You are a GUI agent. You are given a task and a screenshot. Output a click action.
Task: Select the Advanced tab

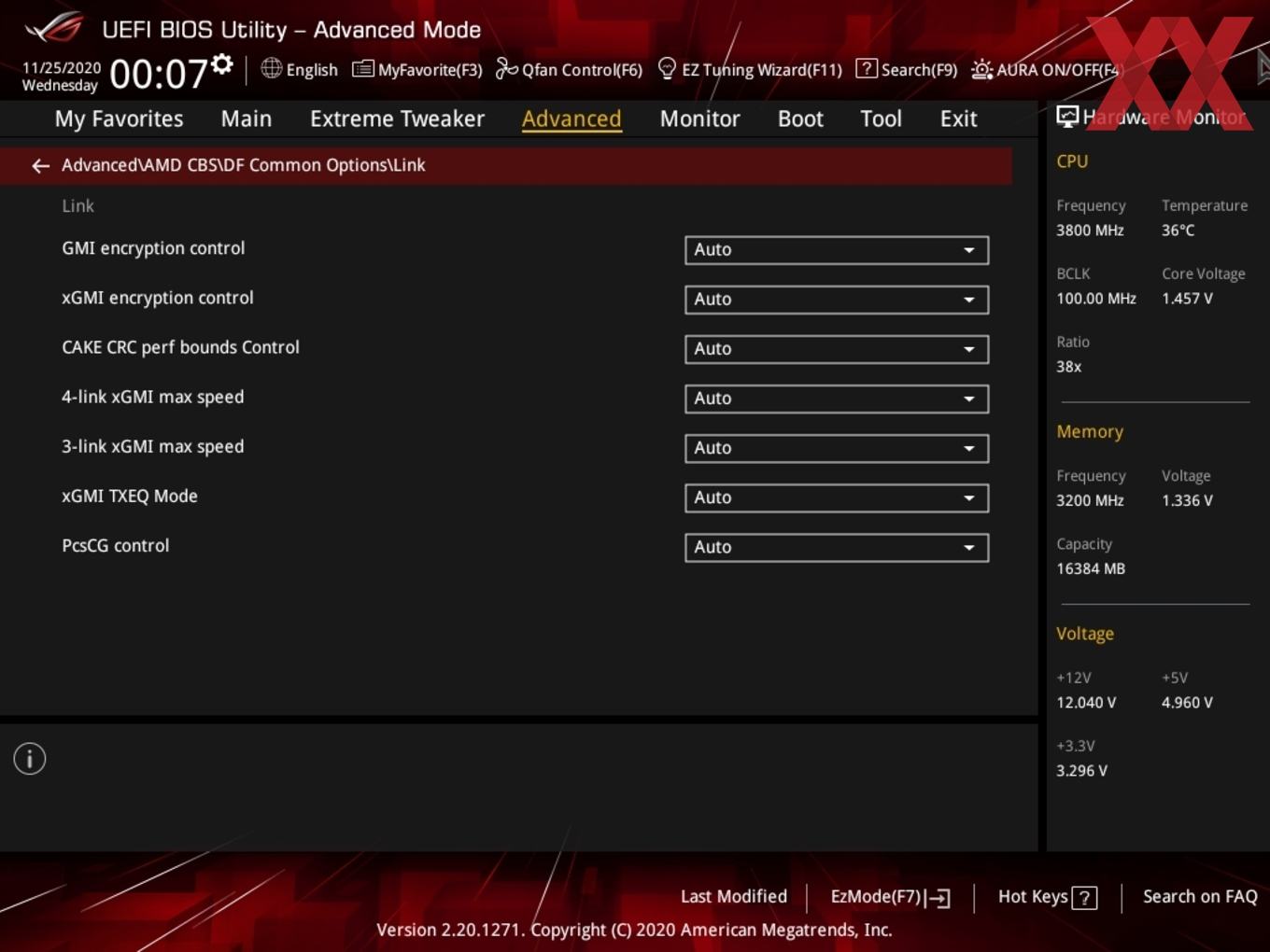[571, 119]
